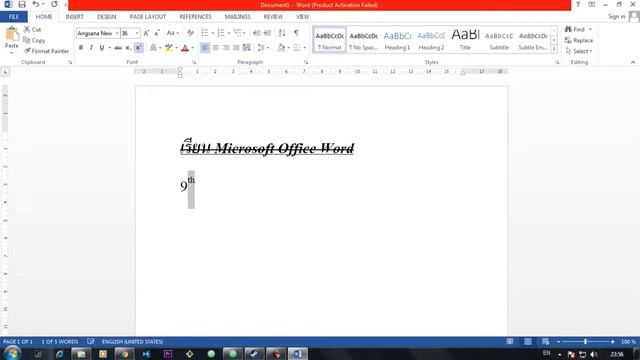Open the font name Angsana New dropdown
Image resolution: width=640 pixels, height=360 pixels.
point(117,33)
